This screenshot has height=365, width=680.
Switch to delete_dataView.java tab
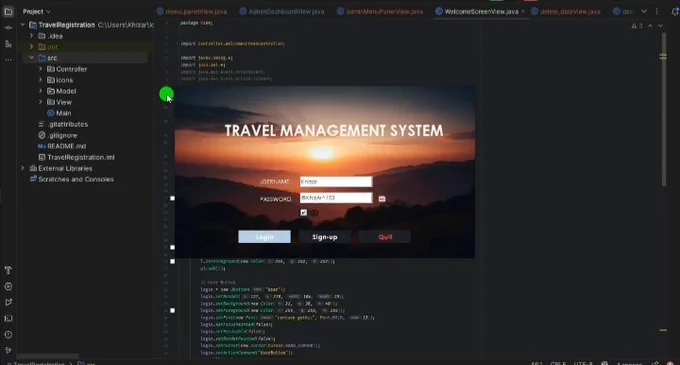(566, 12)
